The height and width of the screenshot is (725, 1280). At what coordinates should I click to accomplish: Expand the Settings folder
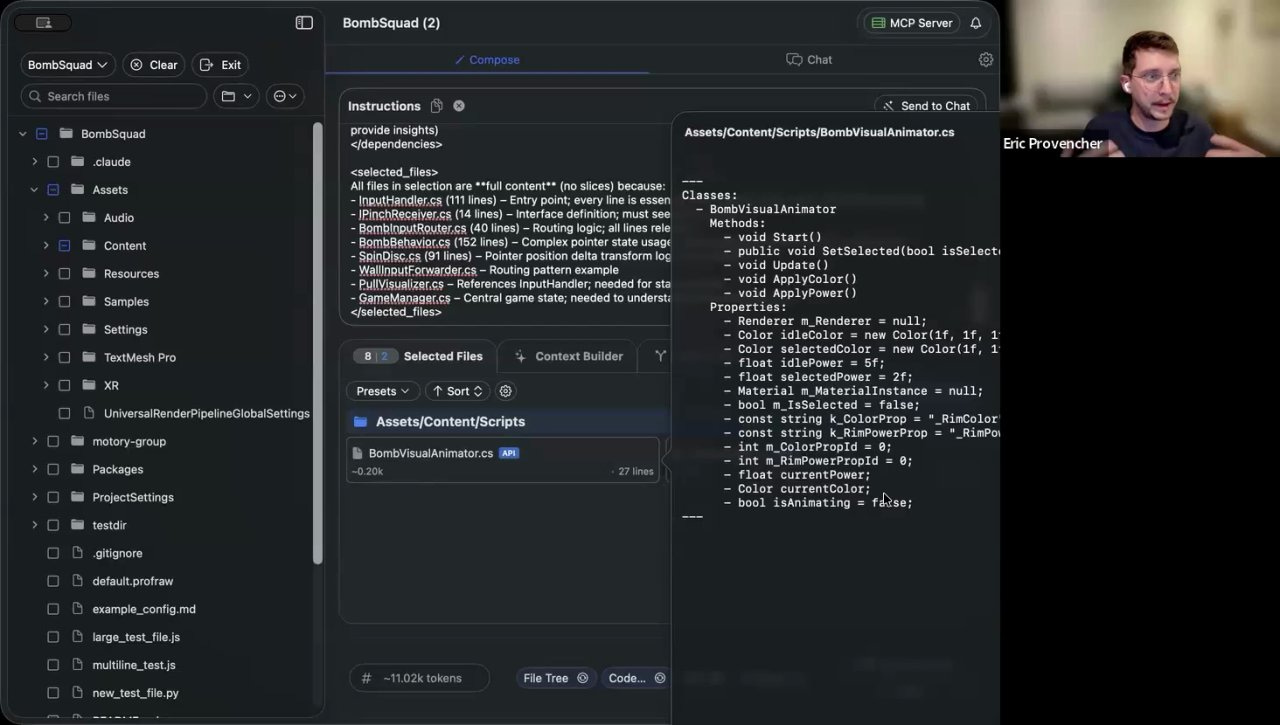click(x=45, y=330)
